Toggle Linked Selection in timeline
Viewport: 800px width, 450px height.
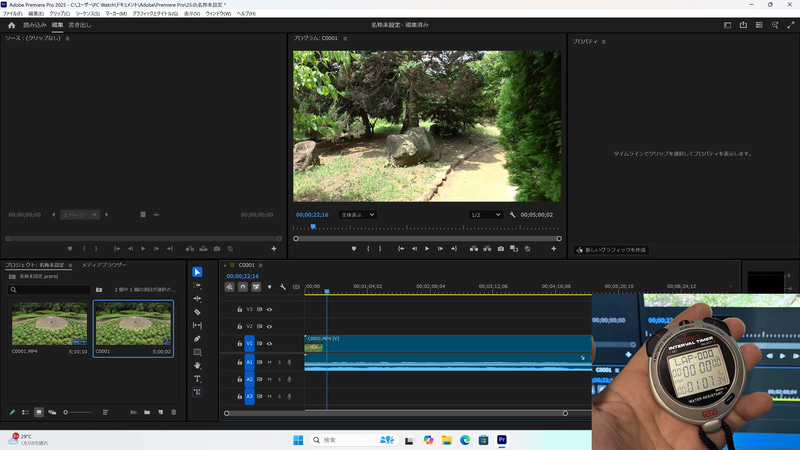[256, 287]
